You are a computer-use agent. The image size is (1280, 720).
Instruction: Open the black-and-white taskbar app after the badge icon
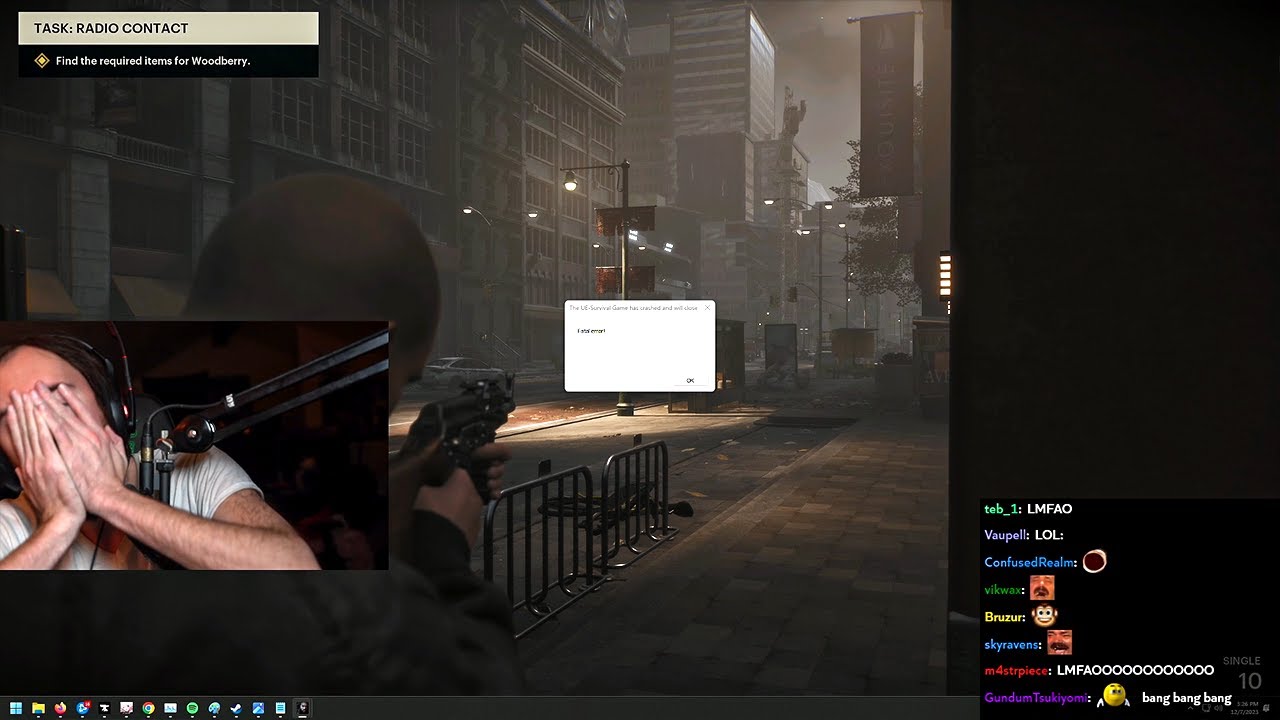pyautogui.click(x=105, y=709)
